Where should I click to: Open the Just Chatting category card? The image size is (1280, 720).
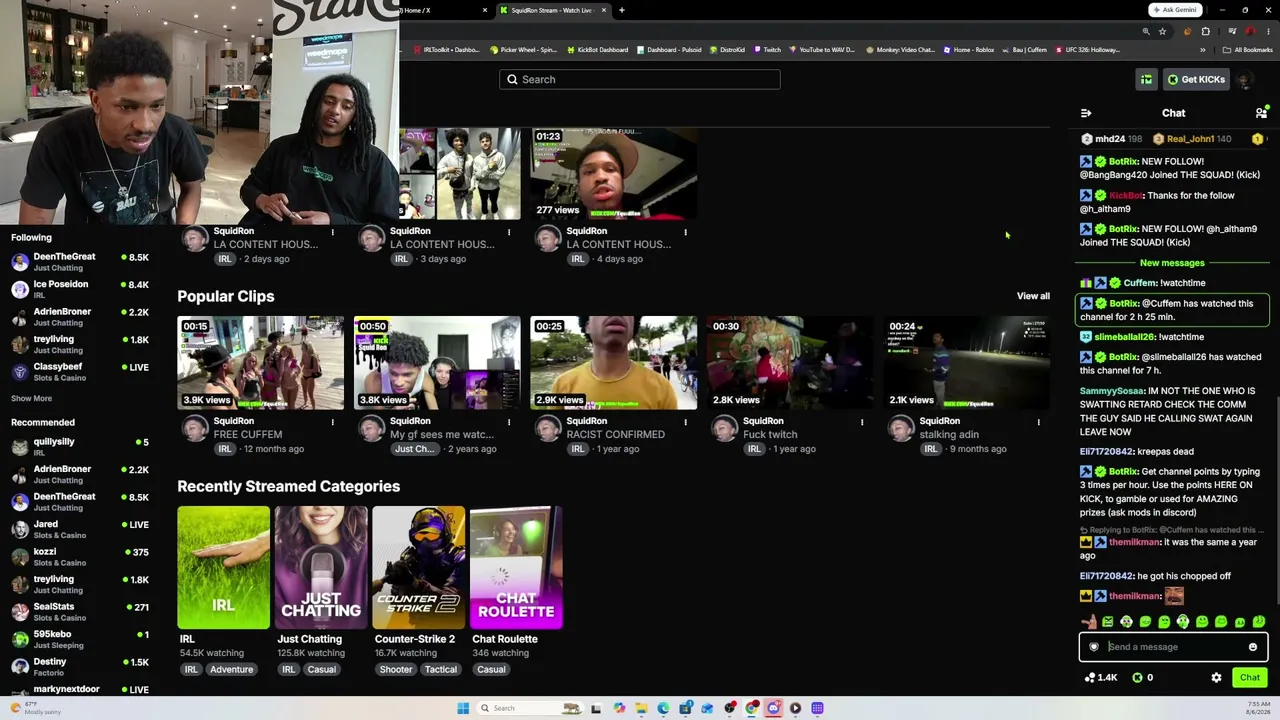pyautogui.click(x=321, y=568)
